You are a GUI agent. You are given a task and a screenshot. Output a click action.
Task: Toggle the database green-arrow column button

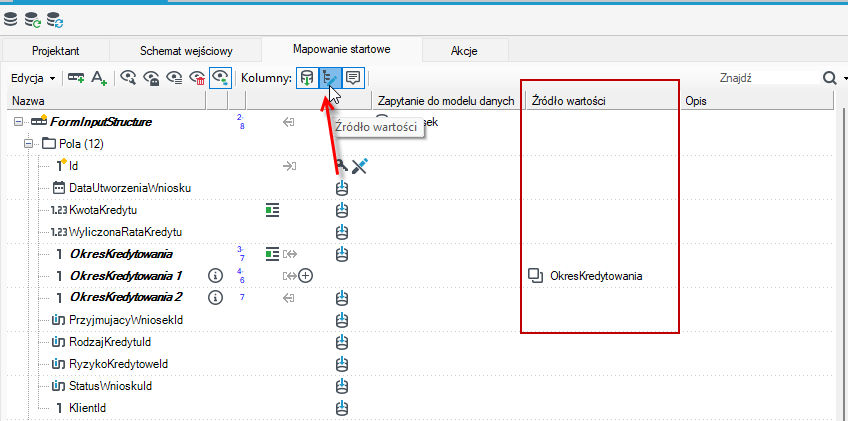click(307, 78)
